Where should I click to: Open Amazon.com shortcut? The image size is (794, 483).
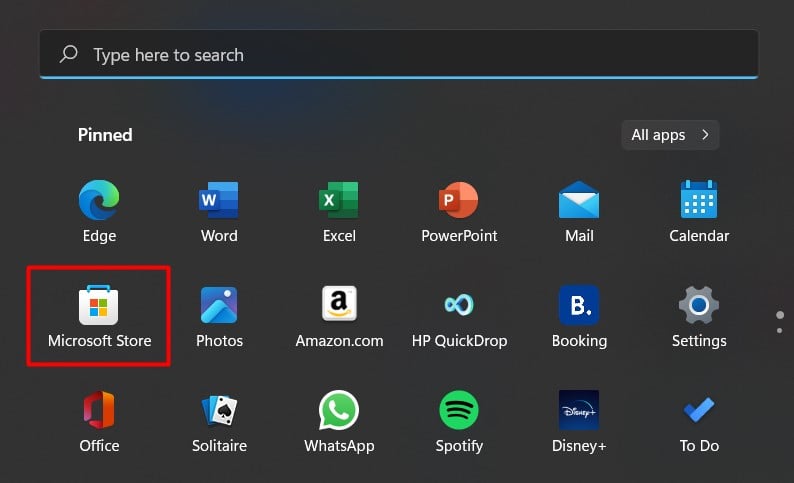[339, 316]
